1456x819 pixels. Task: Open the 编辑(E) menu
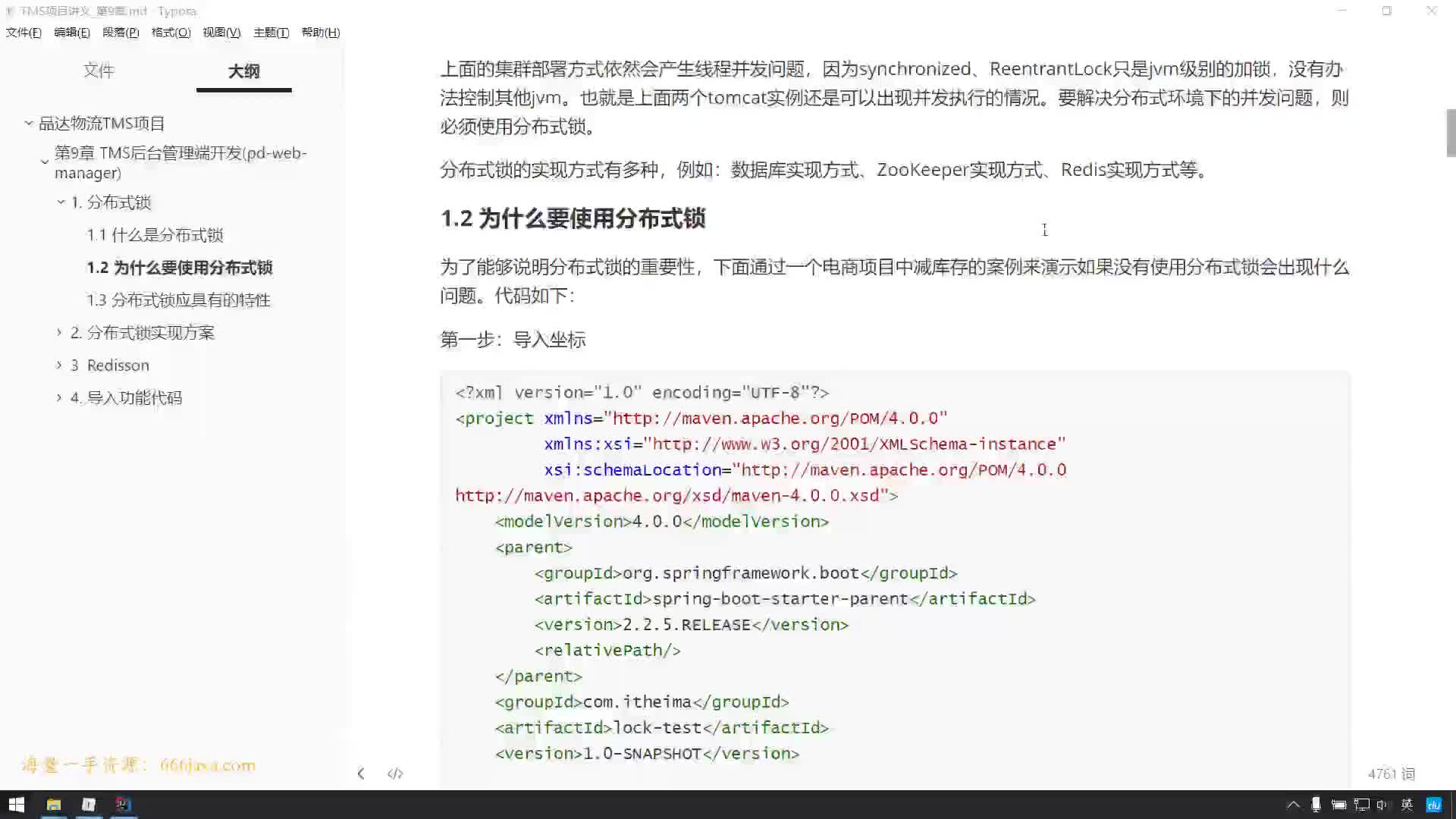coord(72,33)
